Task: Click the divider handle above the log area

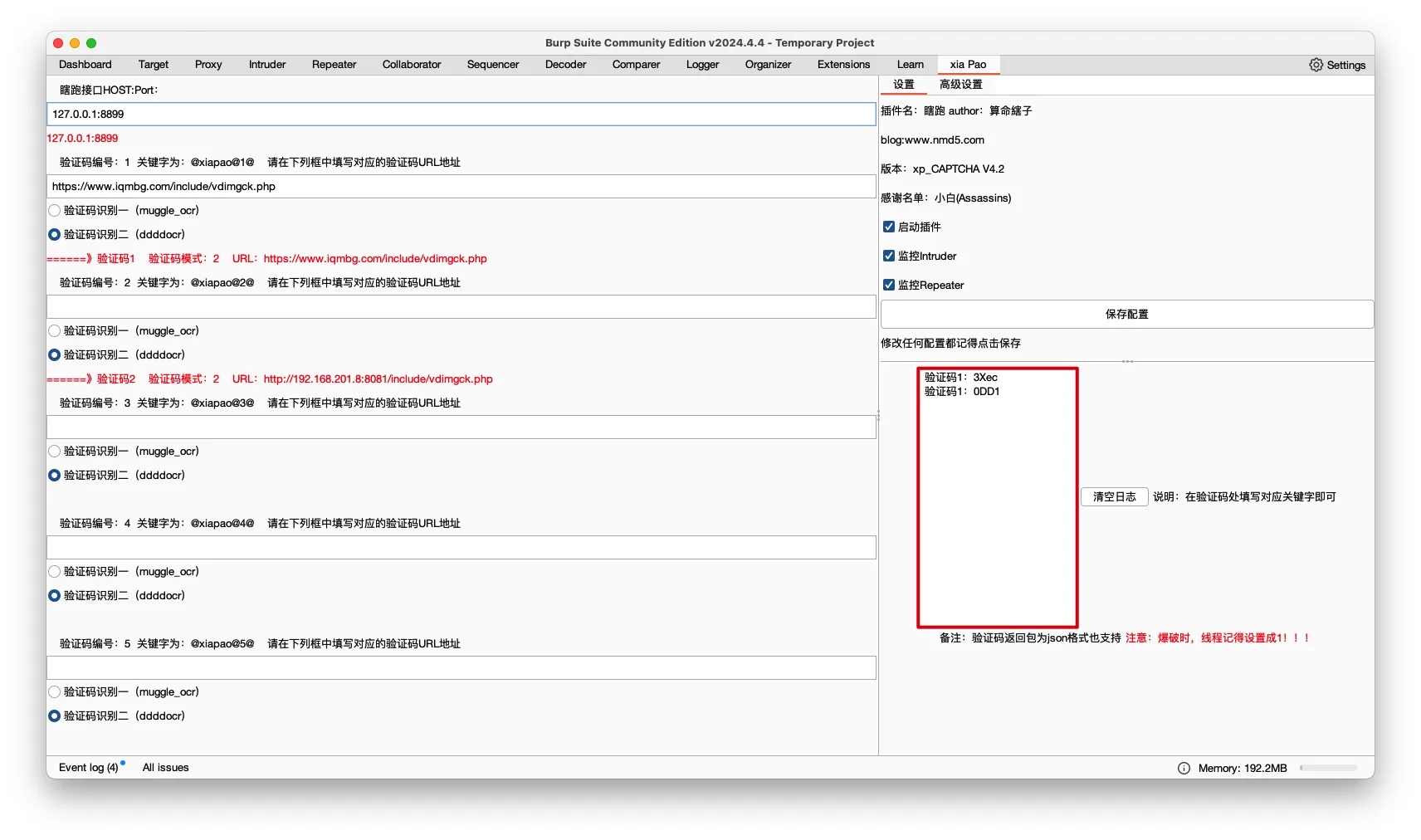Action: coord(1127,362)
